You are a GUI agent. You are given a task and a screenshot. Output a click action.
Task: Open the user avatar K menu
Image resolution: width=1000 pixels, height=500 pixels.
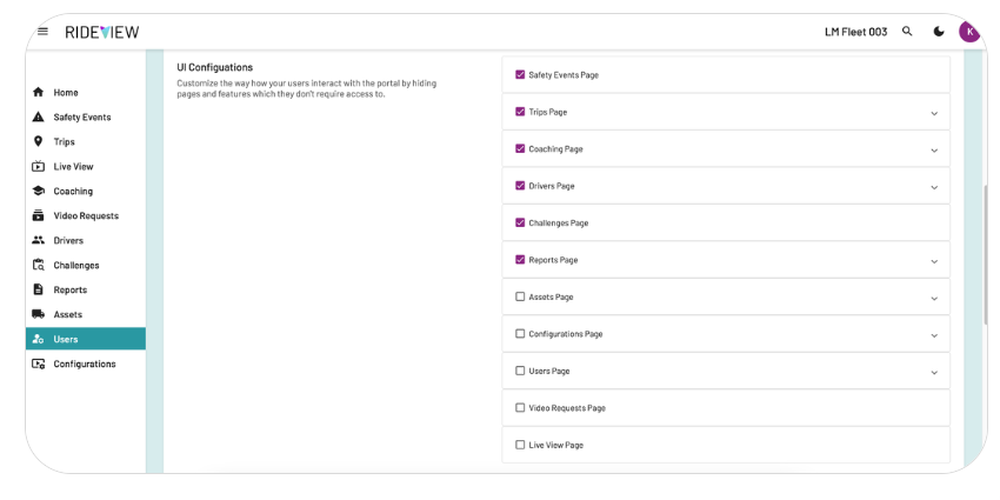tap(969, 31)
